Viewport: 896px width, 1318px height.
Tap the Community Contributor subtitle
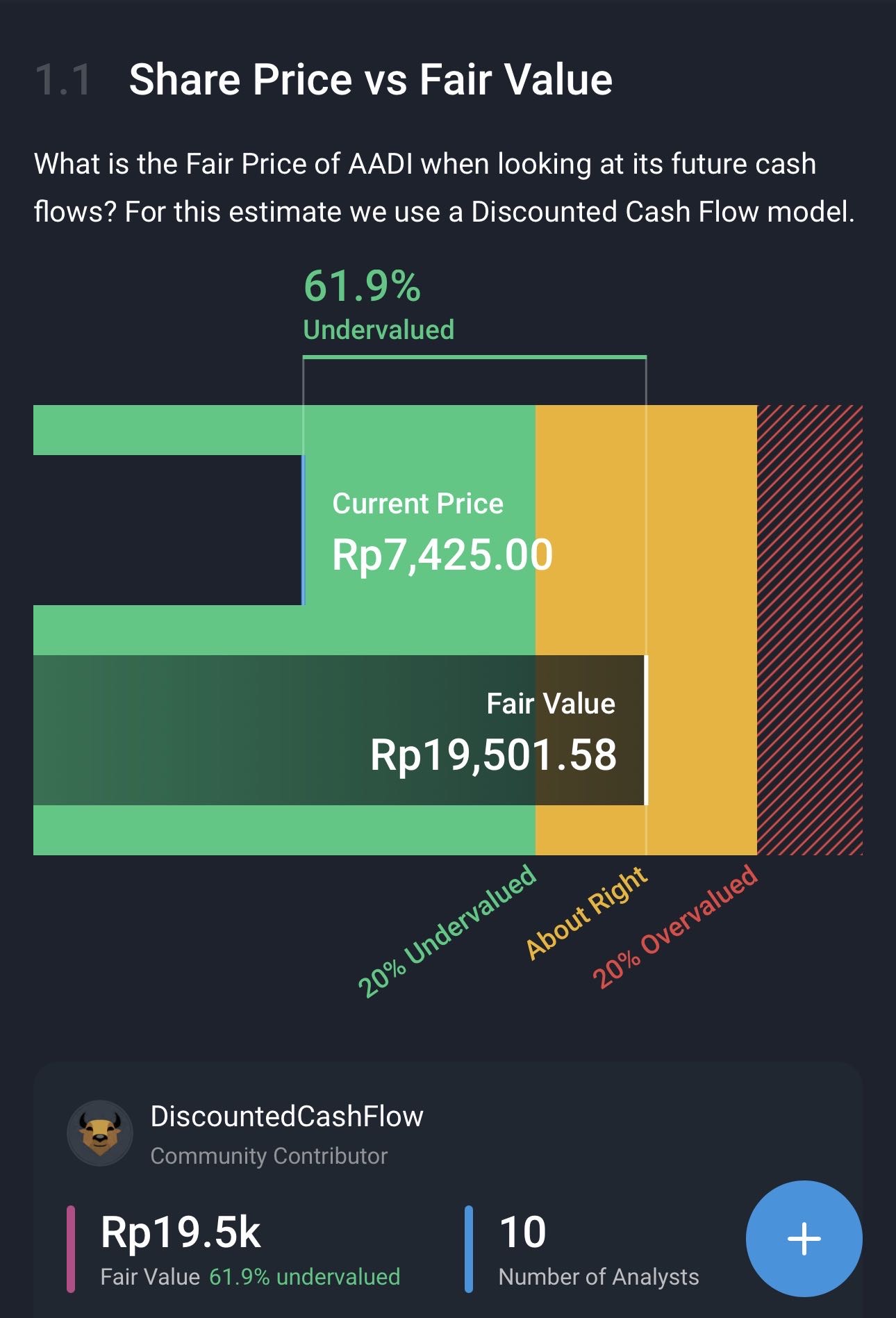pos(269,1156)
